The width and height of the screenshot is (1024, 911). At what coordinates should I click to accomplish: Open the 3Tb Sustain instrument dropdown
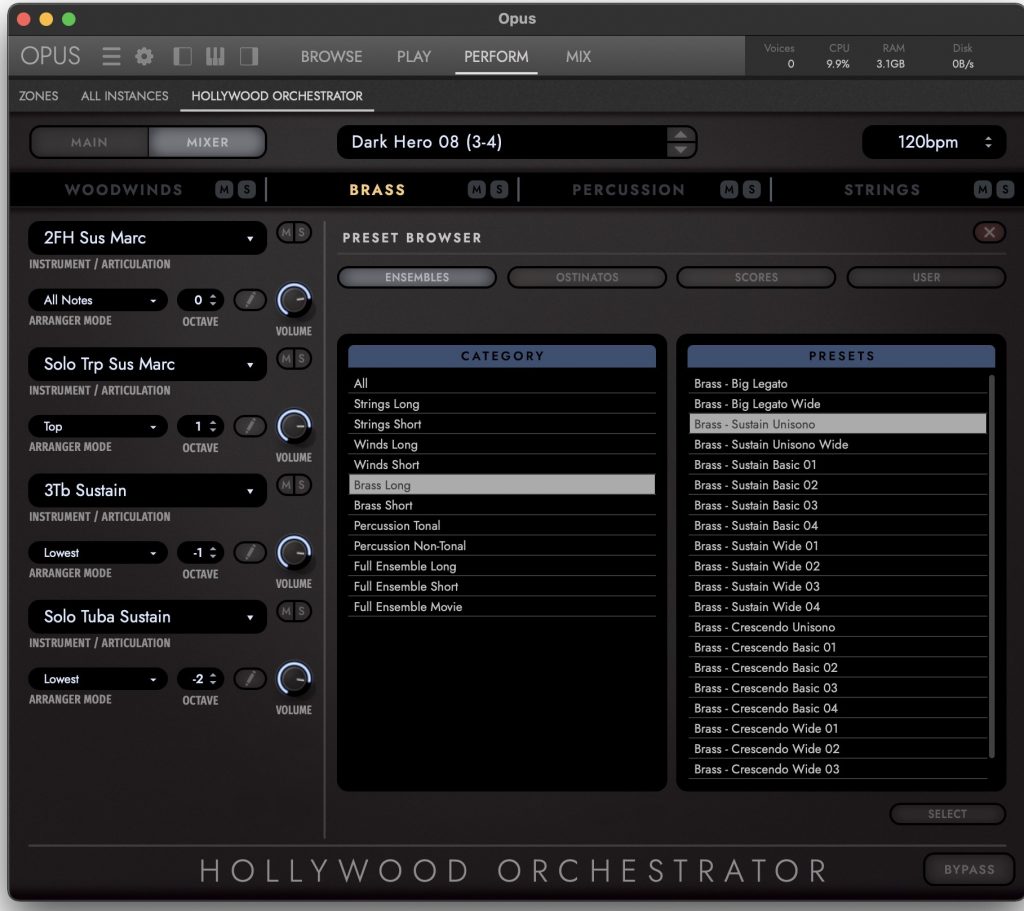(x=147, y=490)
